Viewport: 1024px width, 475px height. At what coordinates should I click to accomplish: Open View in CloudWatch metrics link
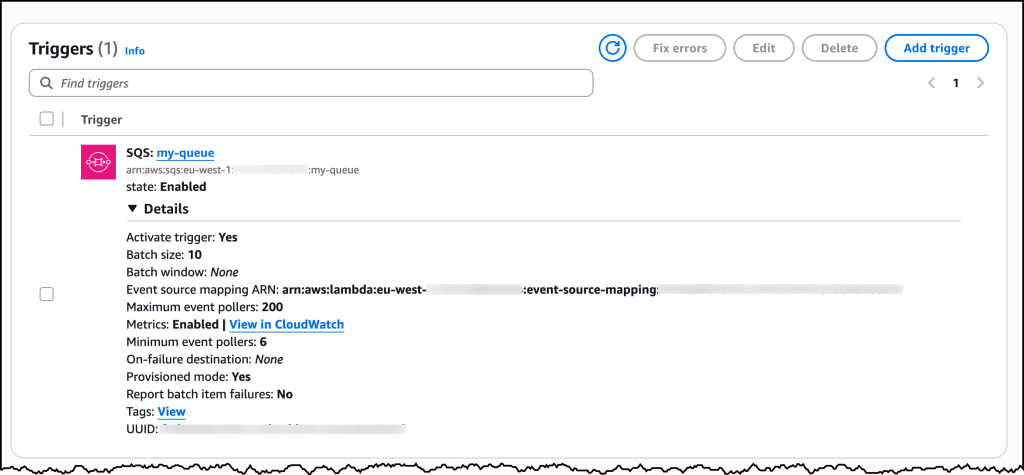286,324
